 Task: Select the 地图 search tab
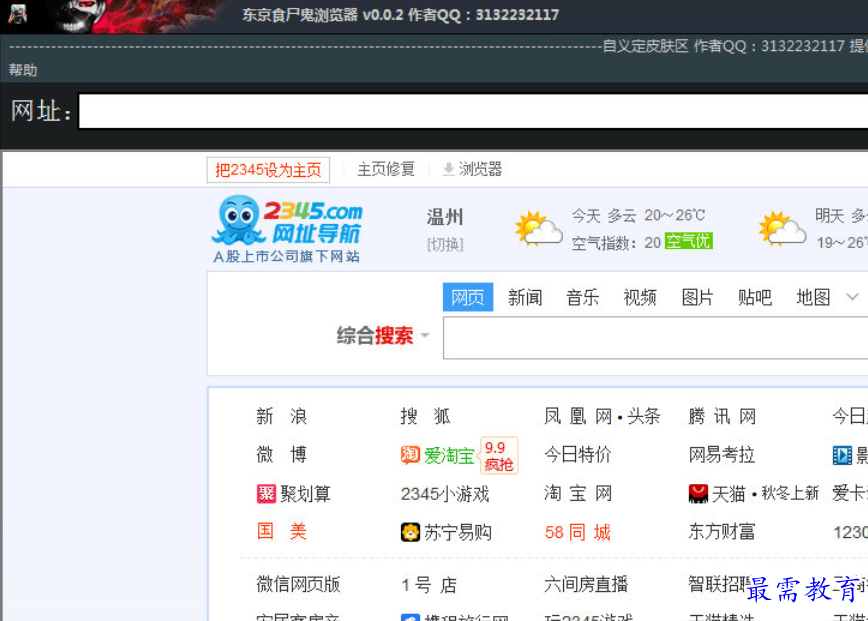[x=813, y=297]
